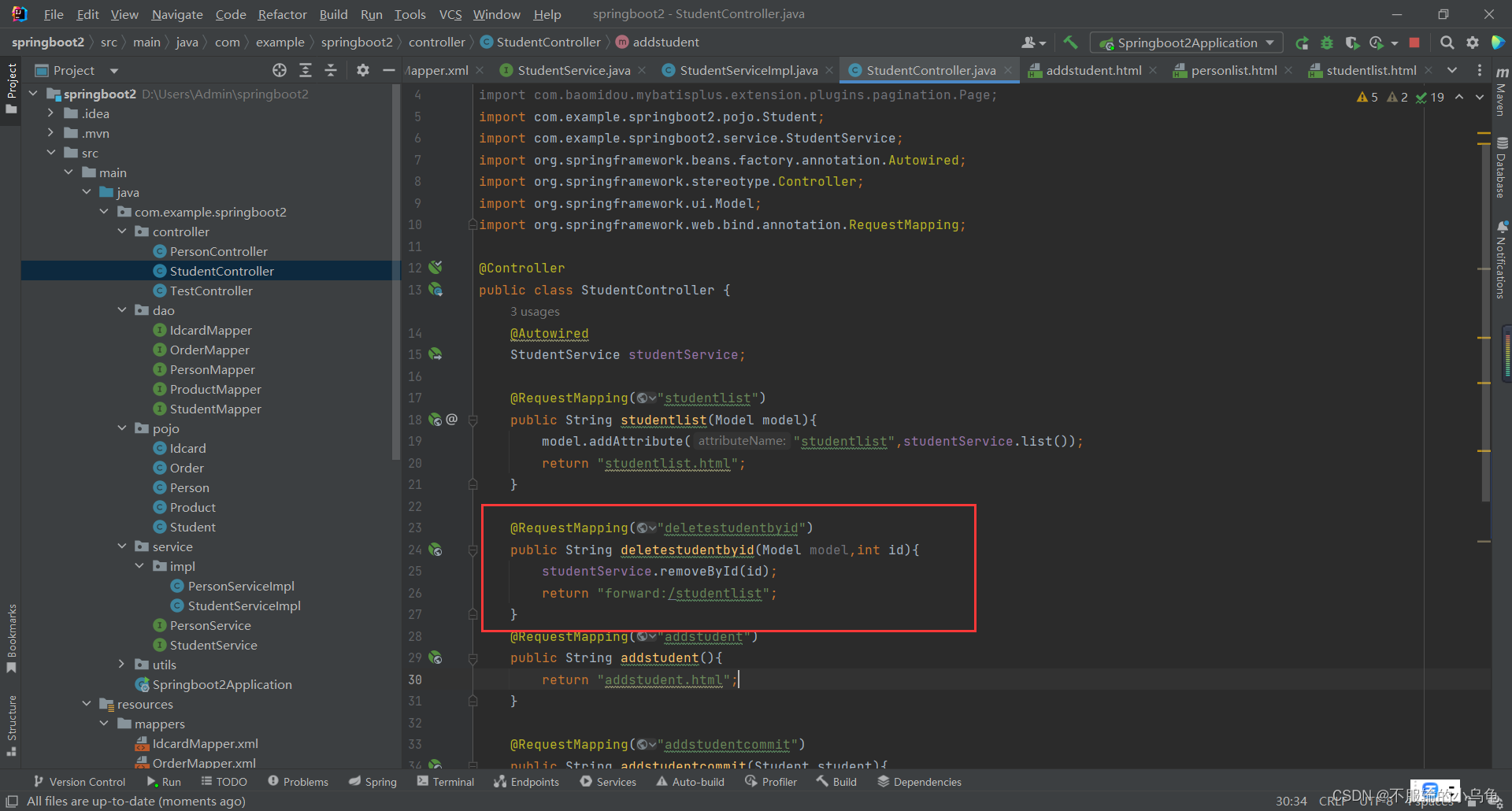Click cursor position 30:34 in status bar

1291,801
